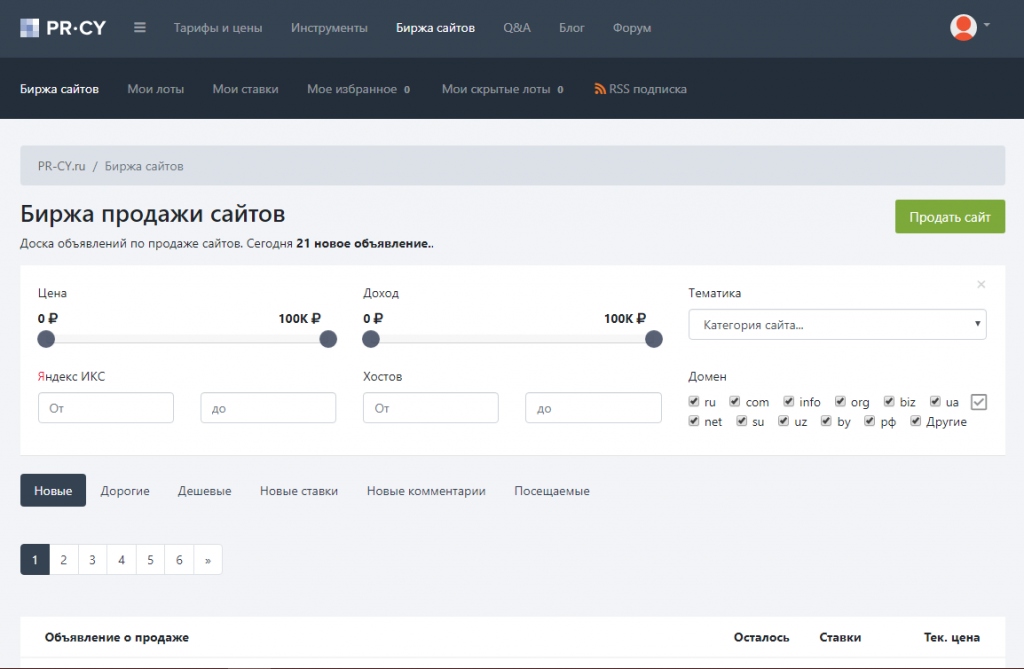Uncheck the by domain checkbox
Image resolution: width=1024 pixels, height=669 pixels.
point(826,421)
